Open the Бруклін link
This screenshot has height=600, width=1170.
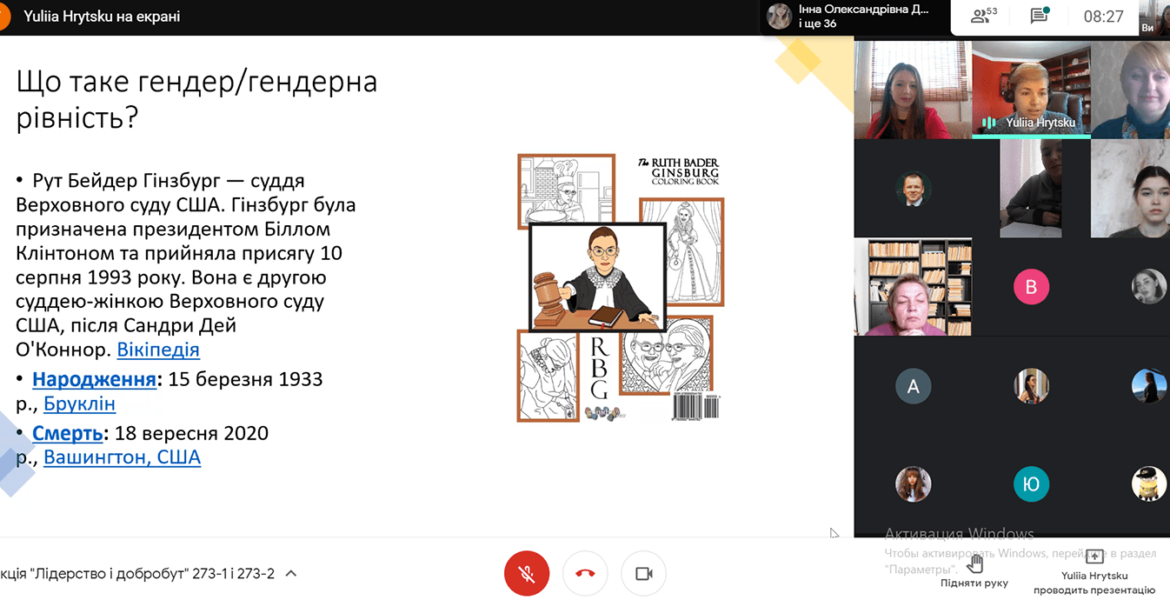[79, 404]
